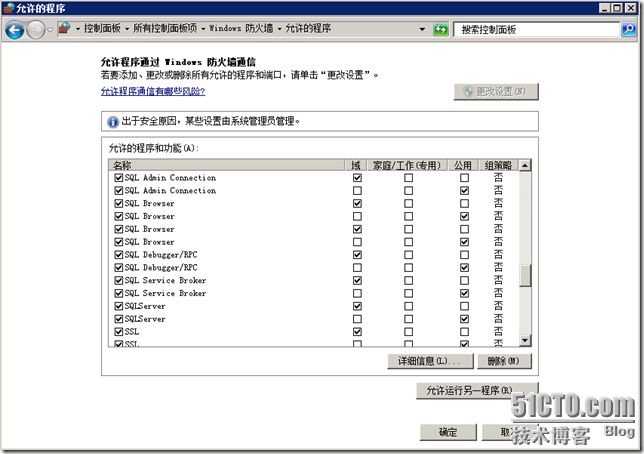Uncheck 域 for domain-enabled SQL Admin Connection row
644x454 pixels.
(357, 178)
